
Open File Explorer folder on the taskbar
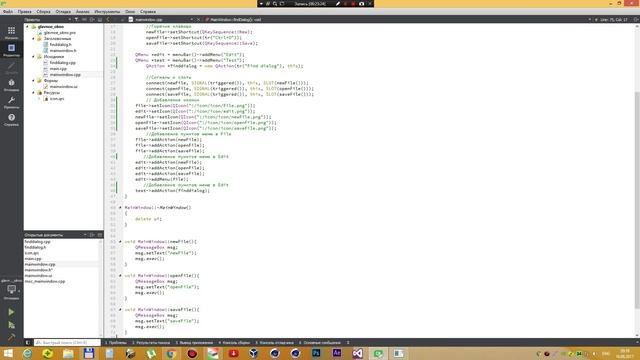tap(68, 353)
